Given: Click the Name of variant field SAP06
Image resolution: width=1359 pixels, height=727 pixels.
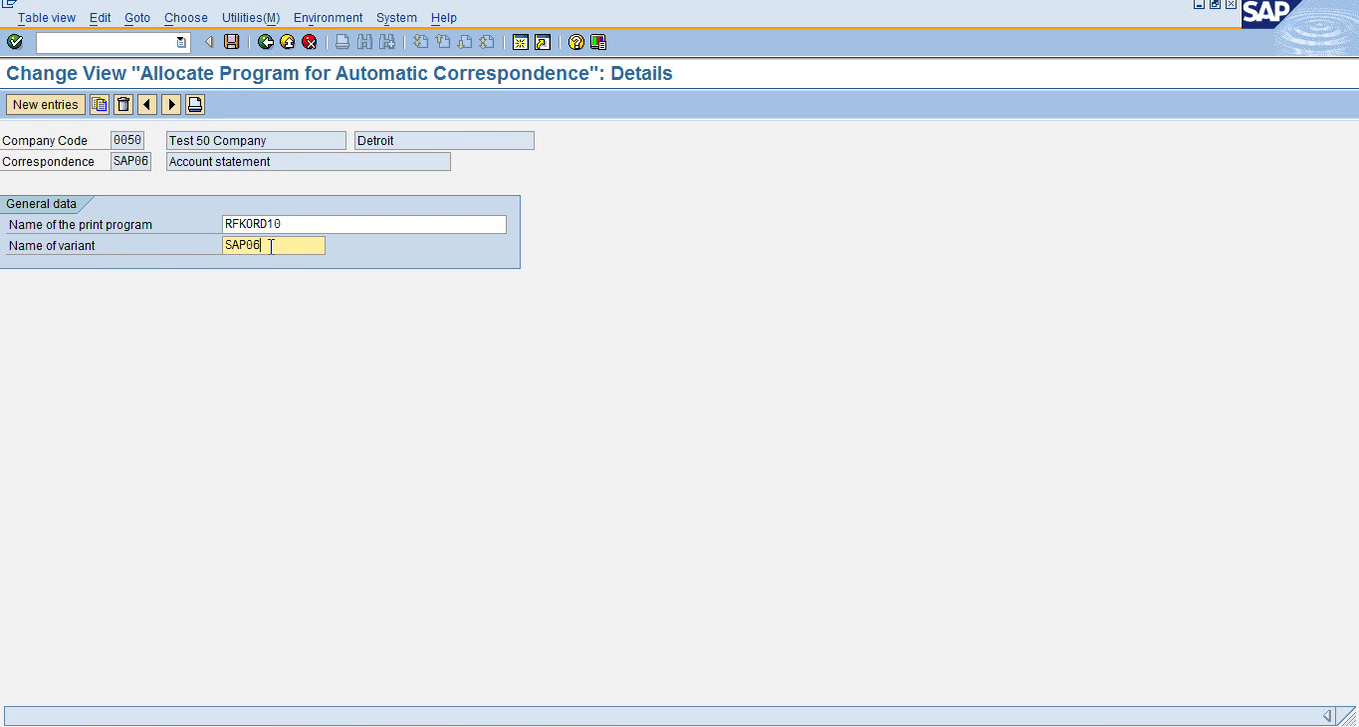Looking at the screenshot, I should pyautogui.click(x=274, y=246).
